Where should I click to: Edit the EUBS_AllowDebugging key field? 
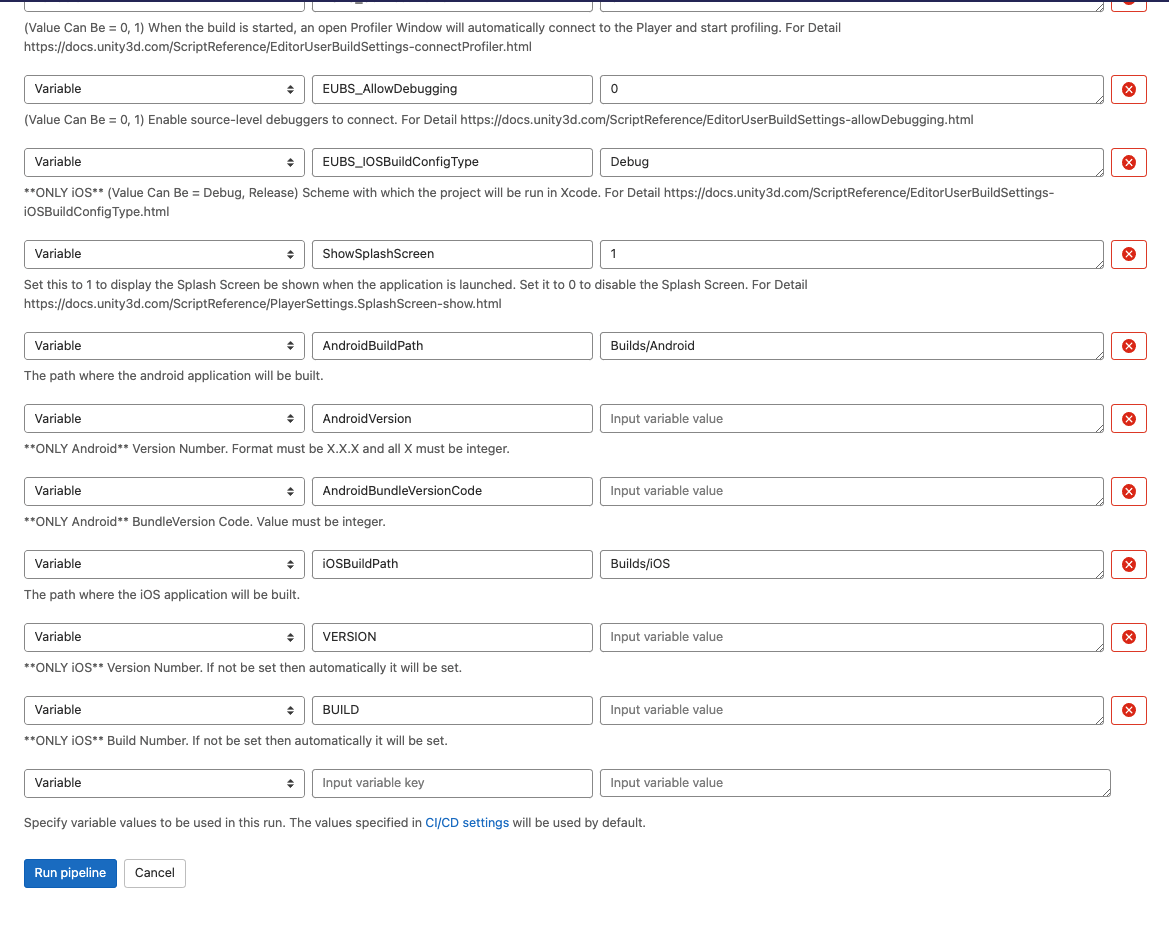point(452,89)
